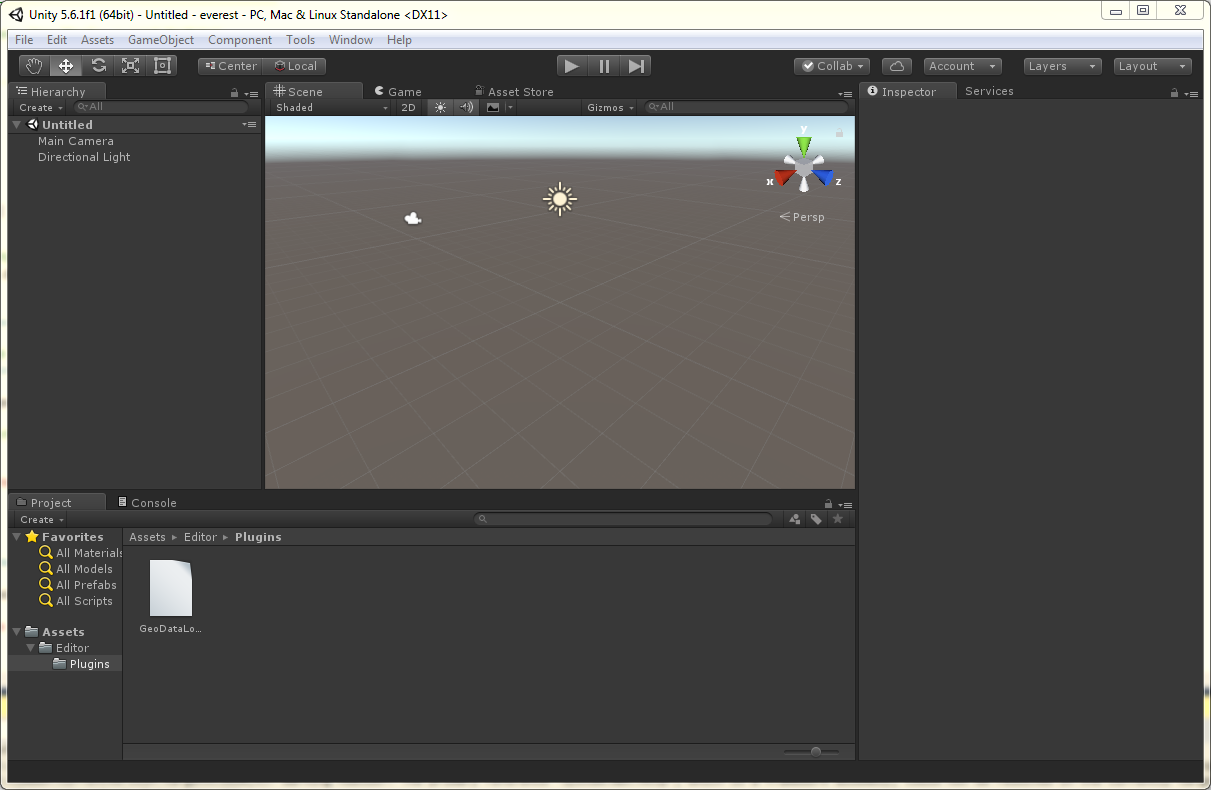Open the cloud services icon
The width and height of the screenshot is (1211, 790).
coord(897,66)
